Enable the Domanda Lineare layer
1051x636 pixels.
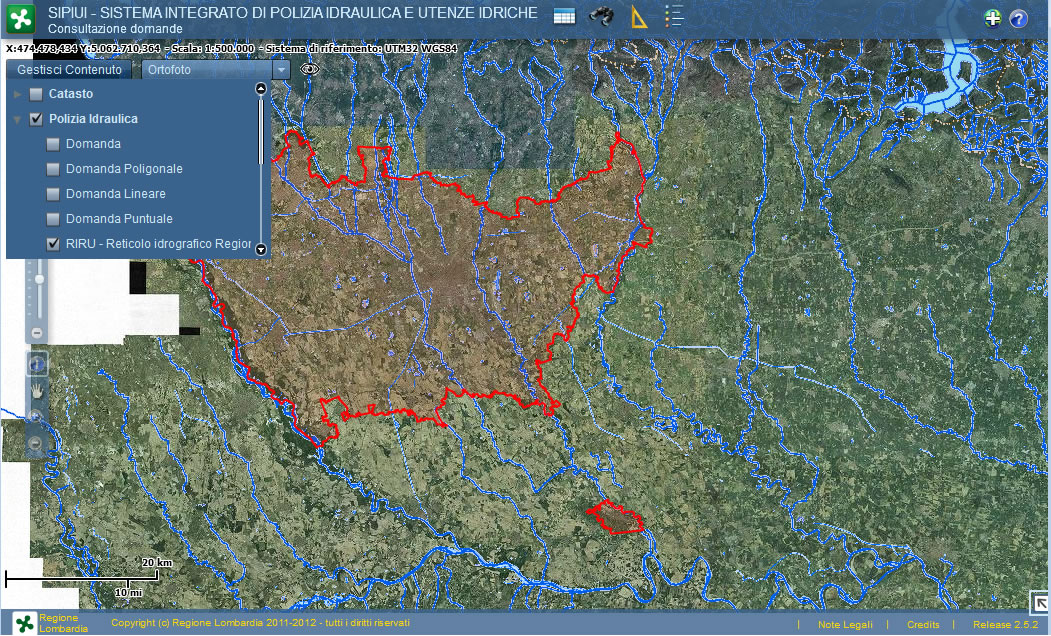point(53,194)
